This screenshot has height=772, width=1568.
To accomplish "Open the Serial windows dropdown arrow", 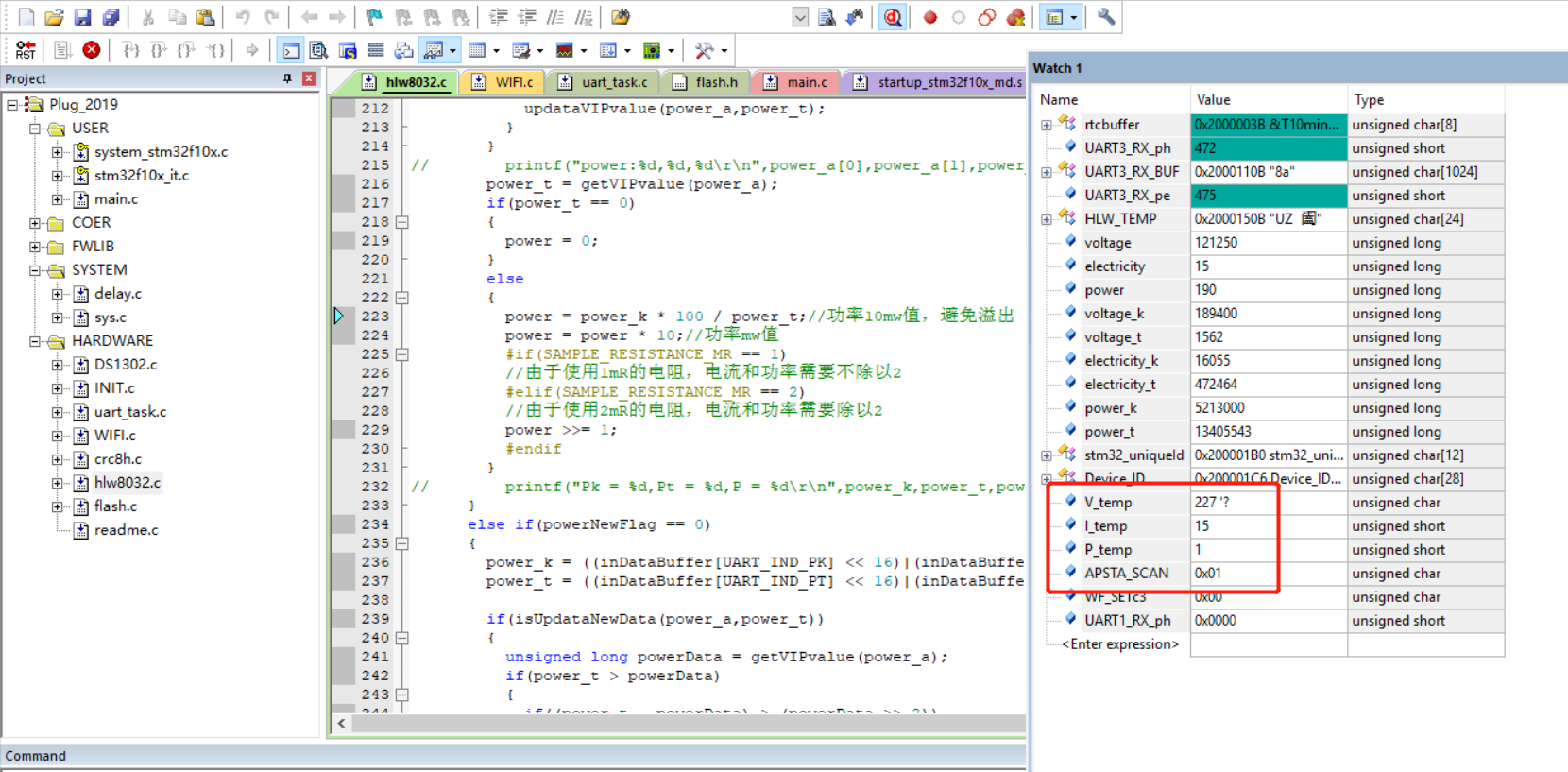I will (x=539, y=50).
